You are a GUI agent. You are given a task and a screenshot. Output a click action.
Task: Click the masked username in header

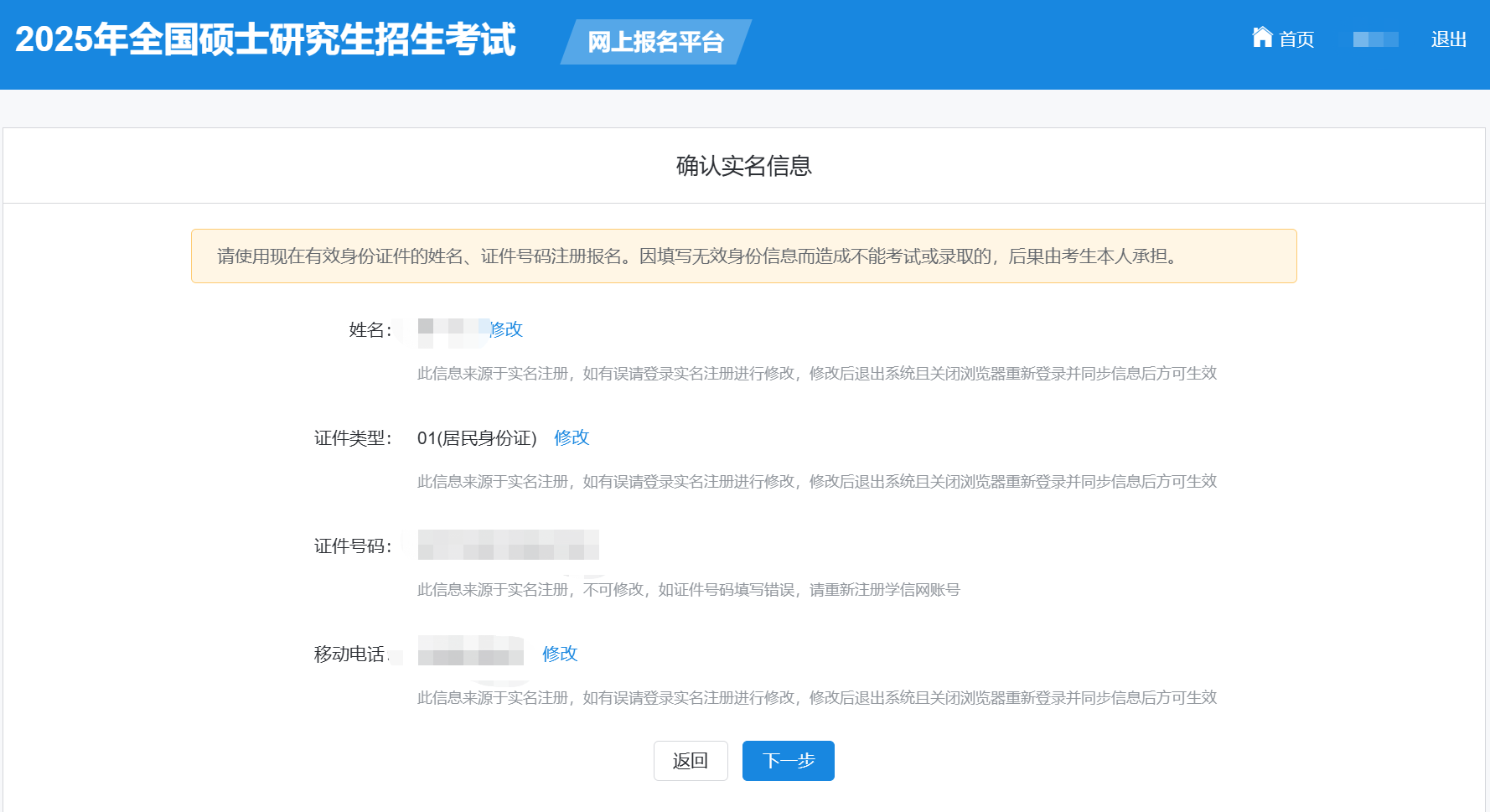(1374, 39)
